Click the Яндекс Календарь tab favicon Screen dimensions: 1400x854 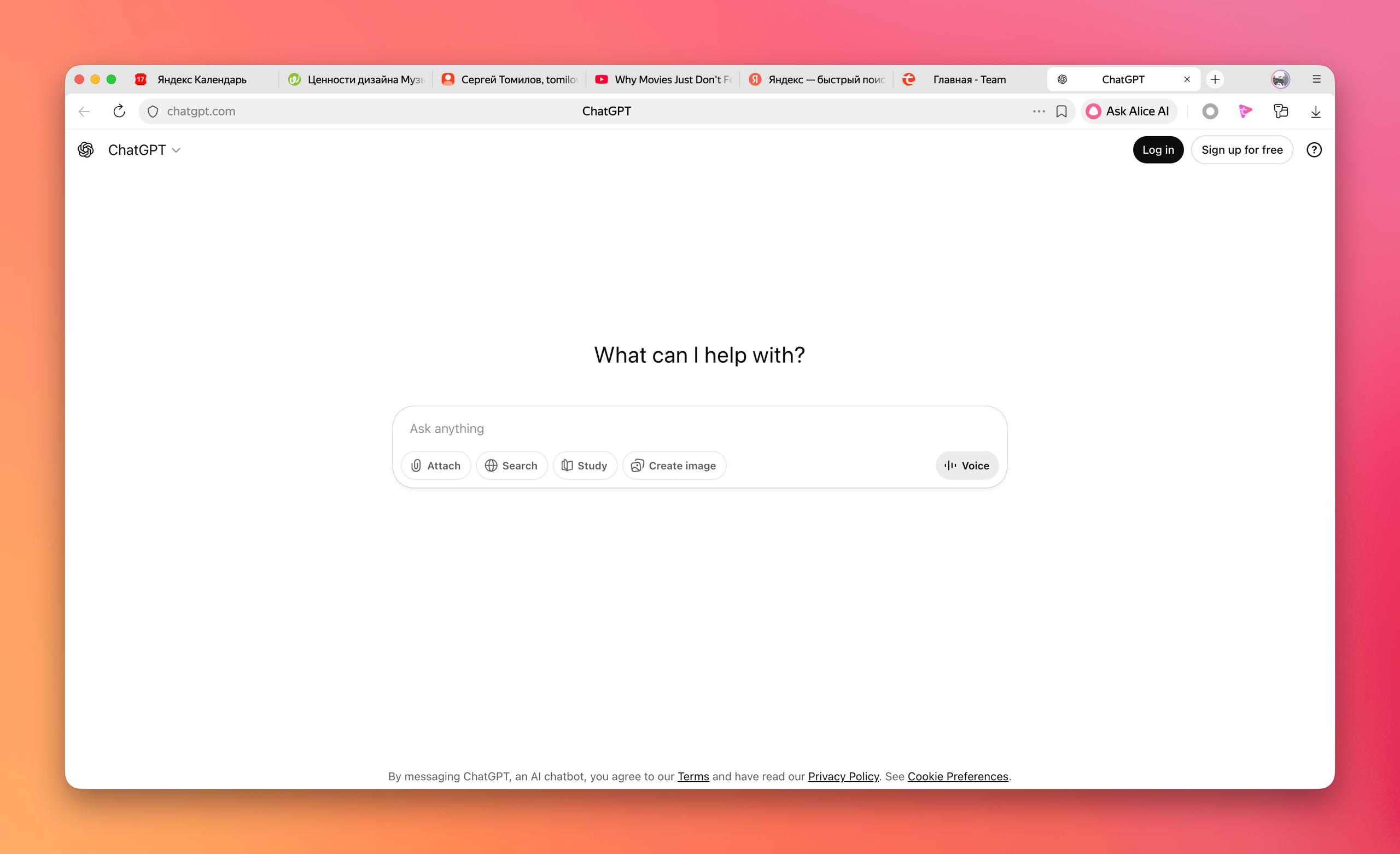tap(141, 79)
